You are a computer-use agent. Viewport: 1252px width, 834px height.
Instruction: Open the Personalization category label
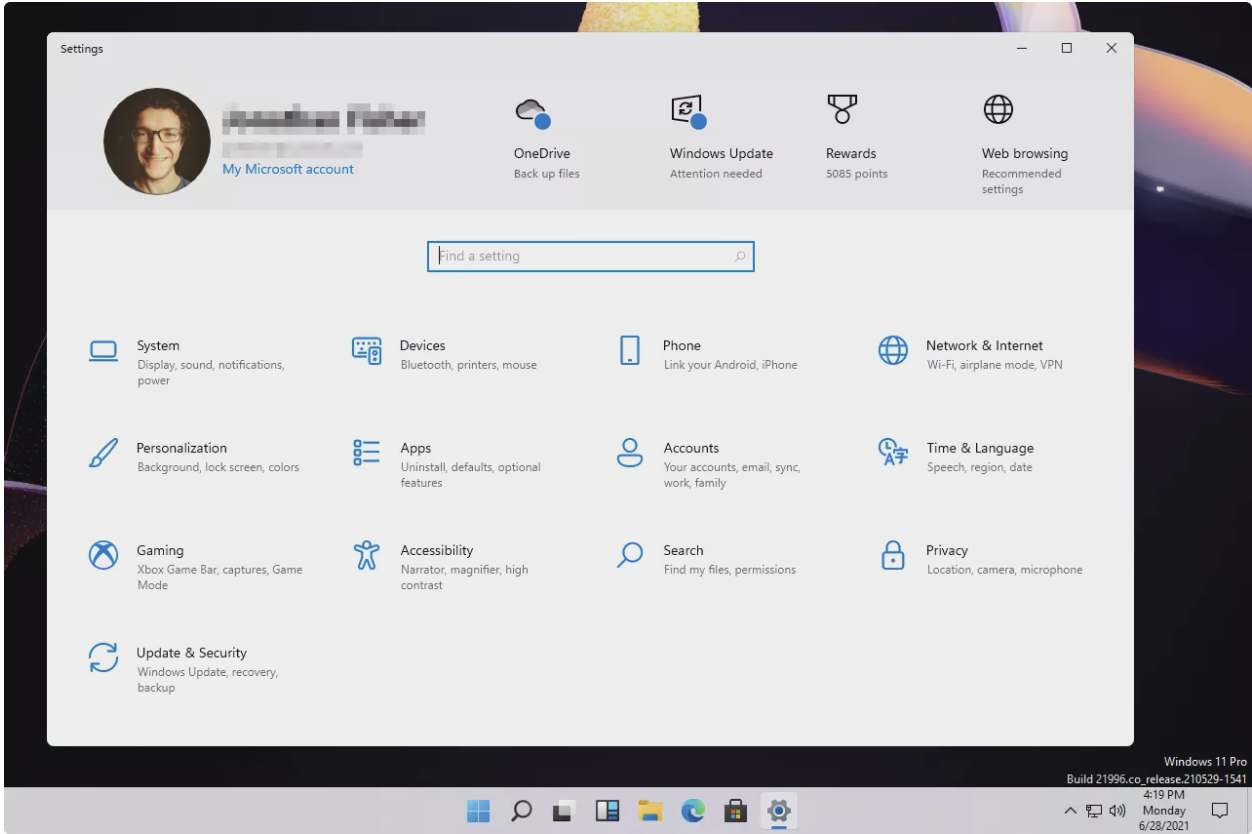pos(182,448)
